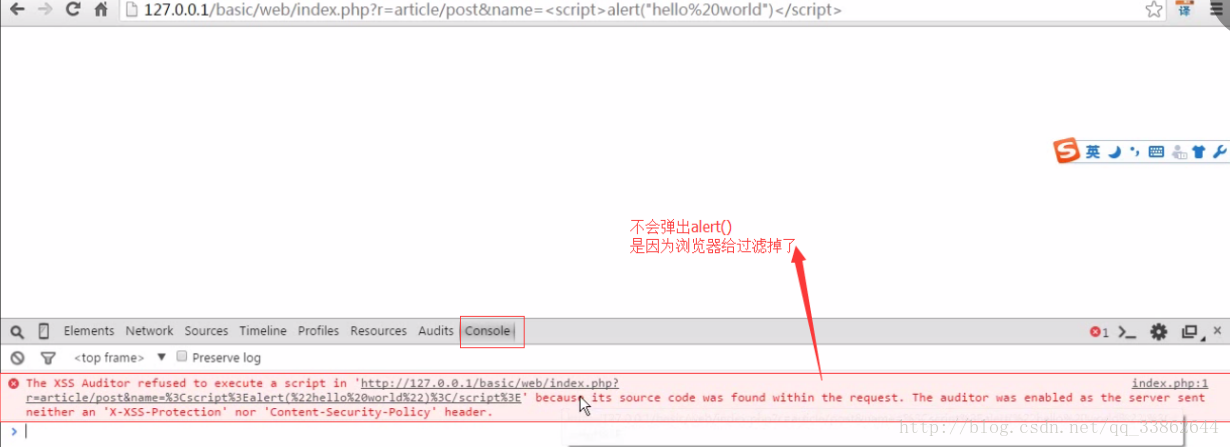1230x447 pixels.
Task: Open the translate extension icon
Action: (1185, 10)
